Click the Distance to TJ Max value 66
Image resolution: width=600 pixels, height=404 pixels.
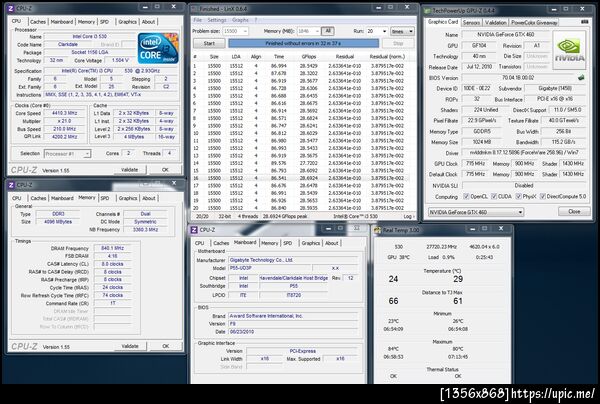coord(393,301)
